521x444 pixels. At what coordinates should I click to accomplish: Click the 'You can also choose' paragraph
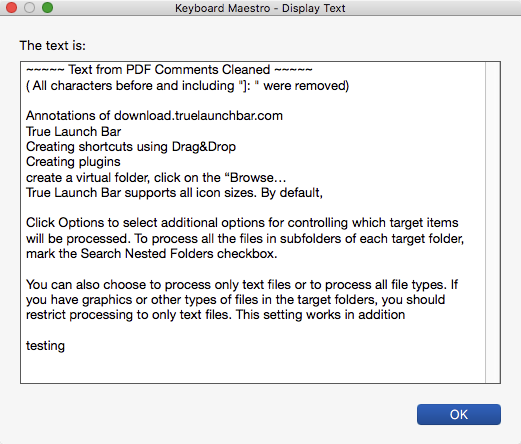(242, 300)
